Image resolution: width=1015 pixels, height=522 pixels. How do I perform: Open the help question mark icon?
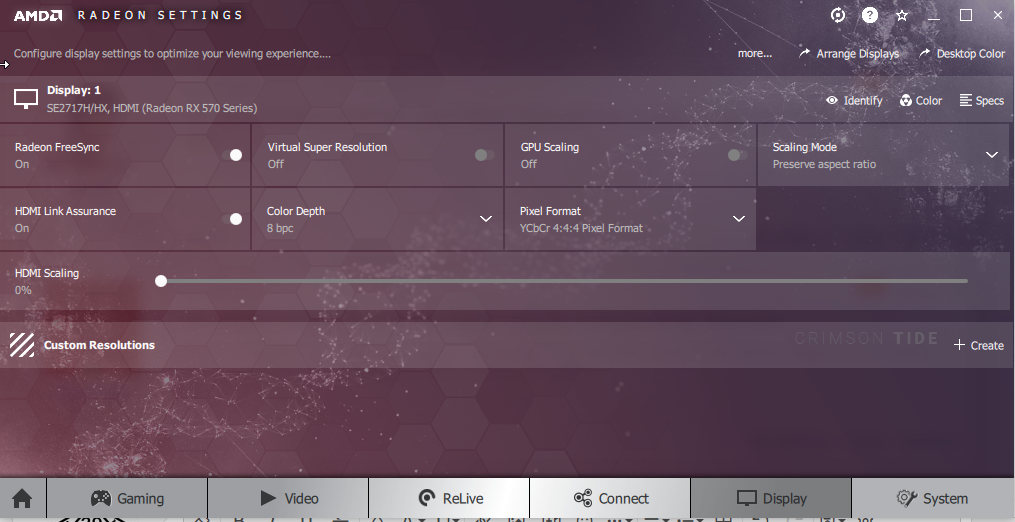click(x=870, y=15)
